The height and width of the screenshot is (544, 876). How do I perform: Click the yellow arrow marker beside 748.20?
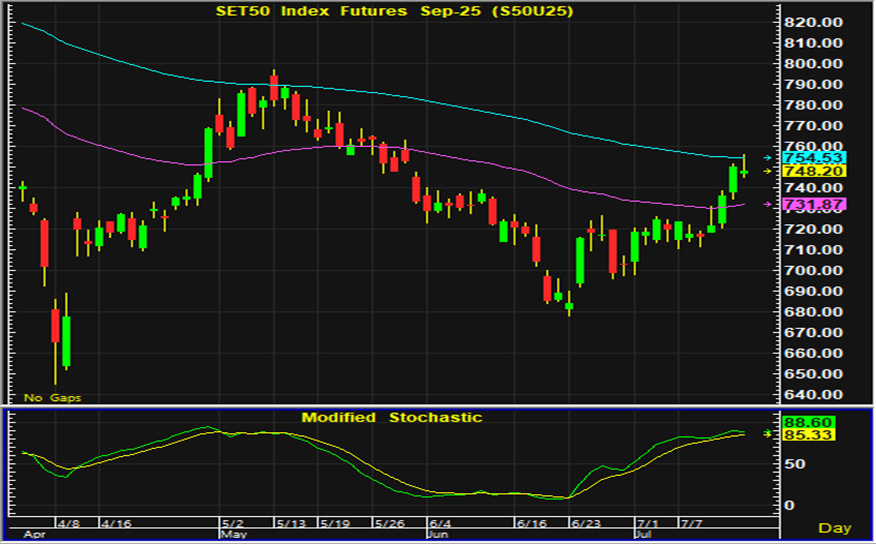(x=768, y=172)
